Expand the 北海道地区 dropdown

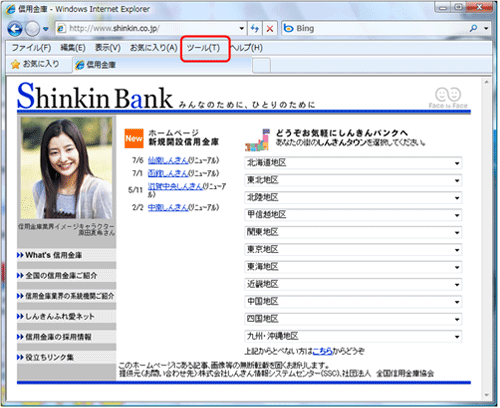[x=353, y=163]
